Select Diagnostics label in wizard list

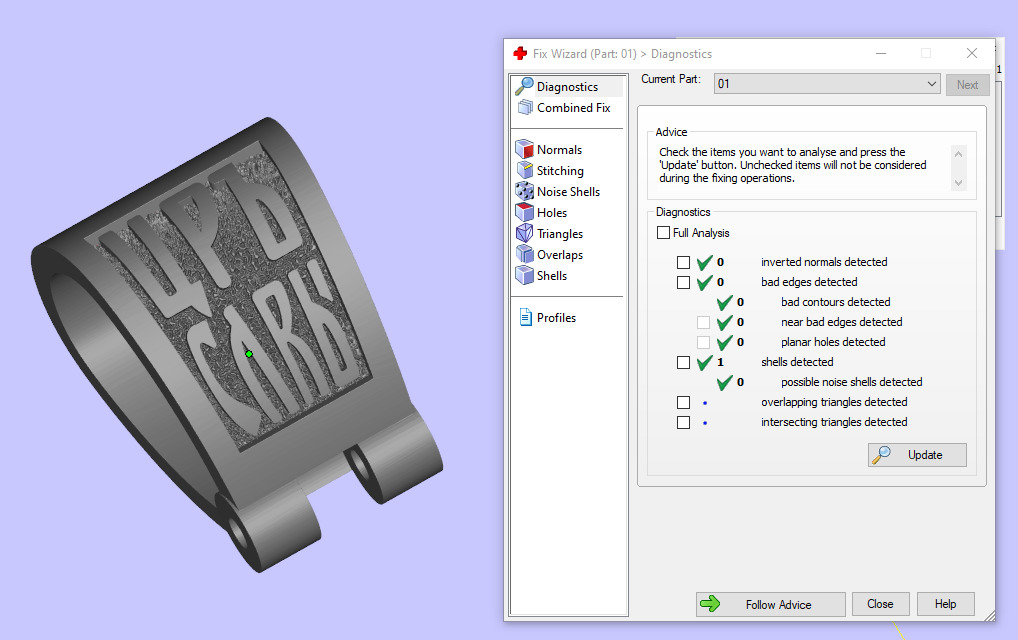tap(567, 86)
